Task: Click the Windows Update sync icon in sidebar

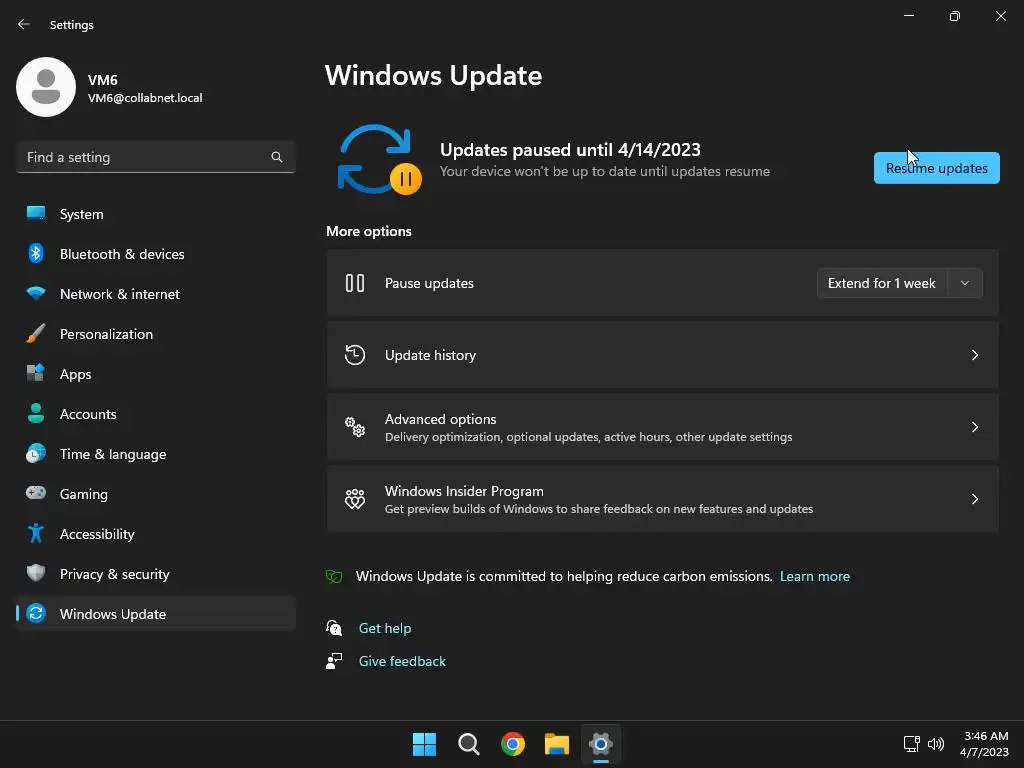Action: 36,613
